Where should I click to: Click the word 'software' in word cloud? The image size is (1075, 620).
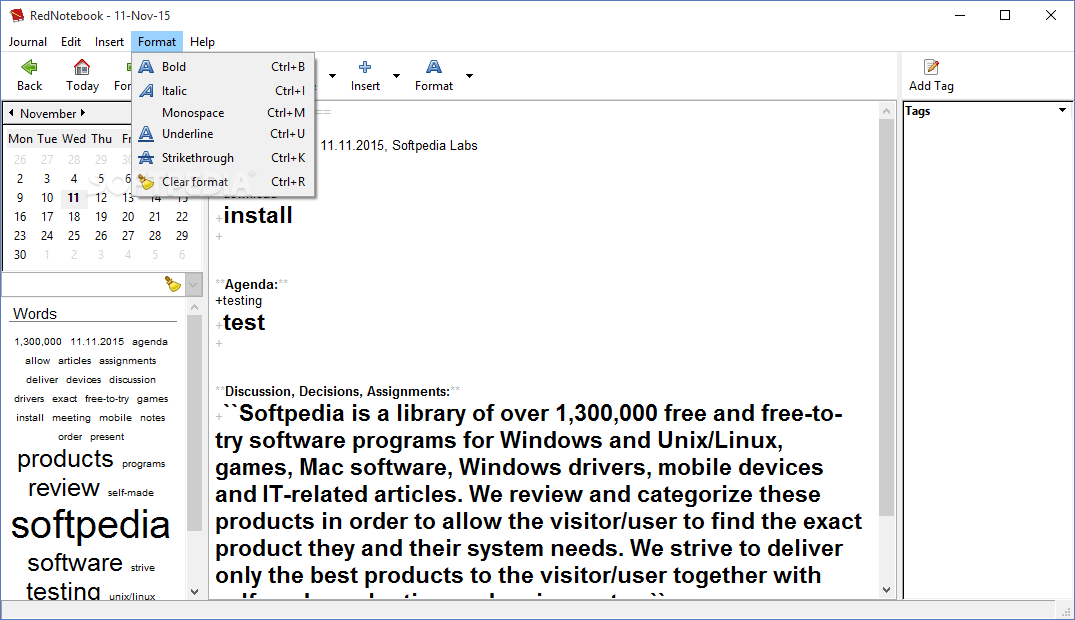tap(75, 562)
